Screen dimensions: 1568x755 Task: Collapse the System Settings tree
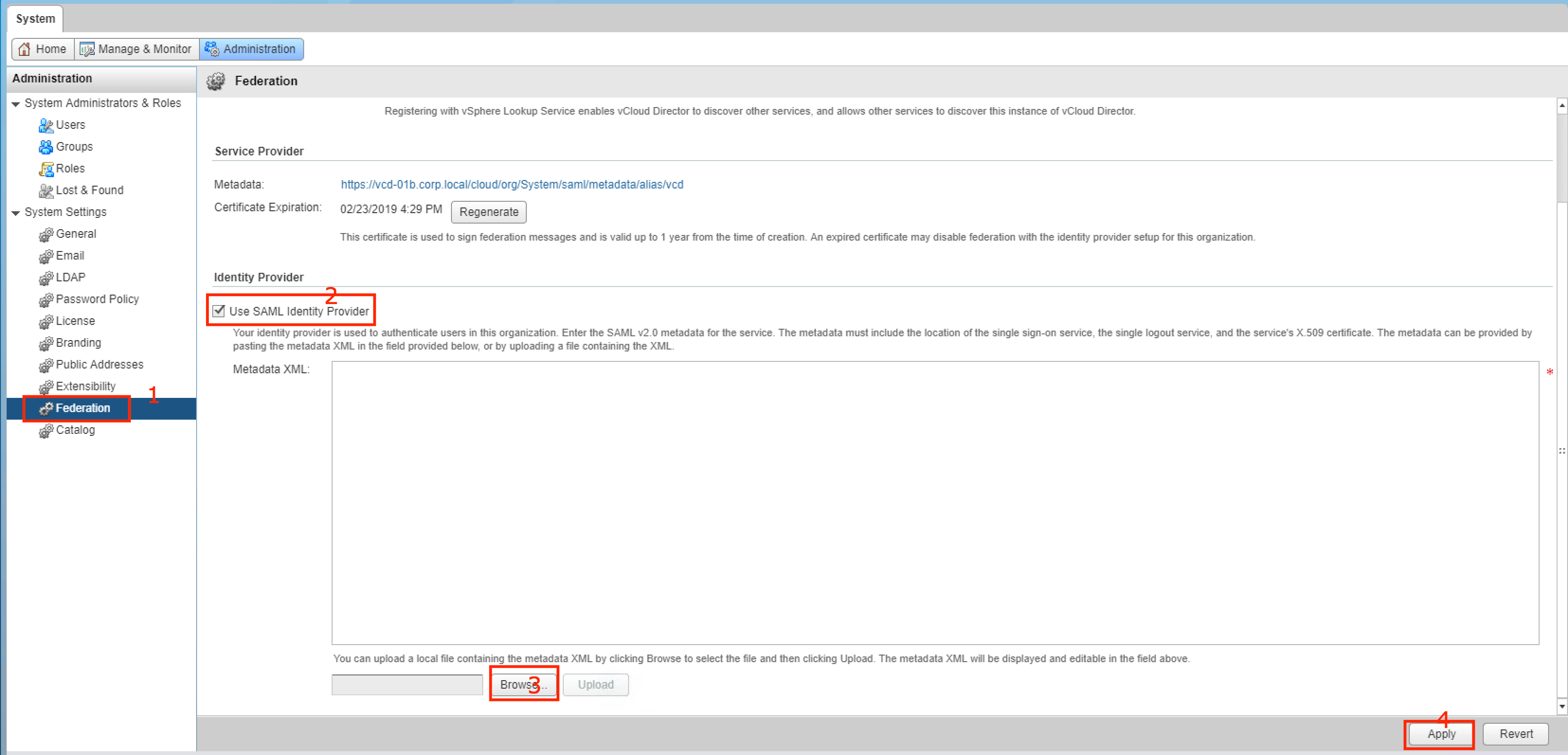(16, 213)
